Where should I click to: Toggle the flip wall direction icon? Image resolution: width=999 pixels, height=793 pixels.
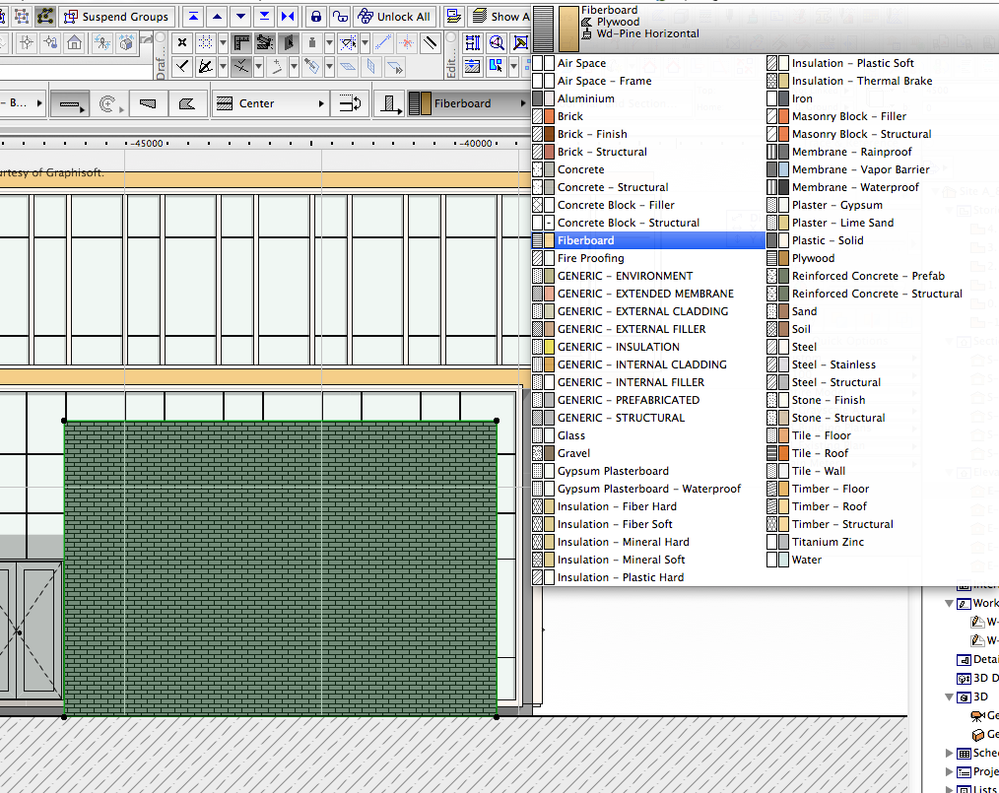(351, 104)
